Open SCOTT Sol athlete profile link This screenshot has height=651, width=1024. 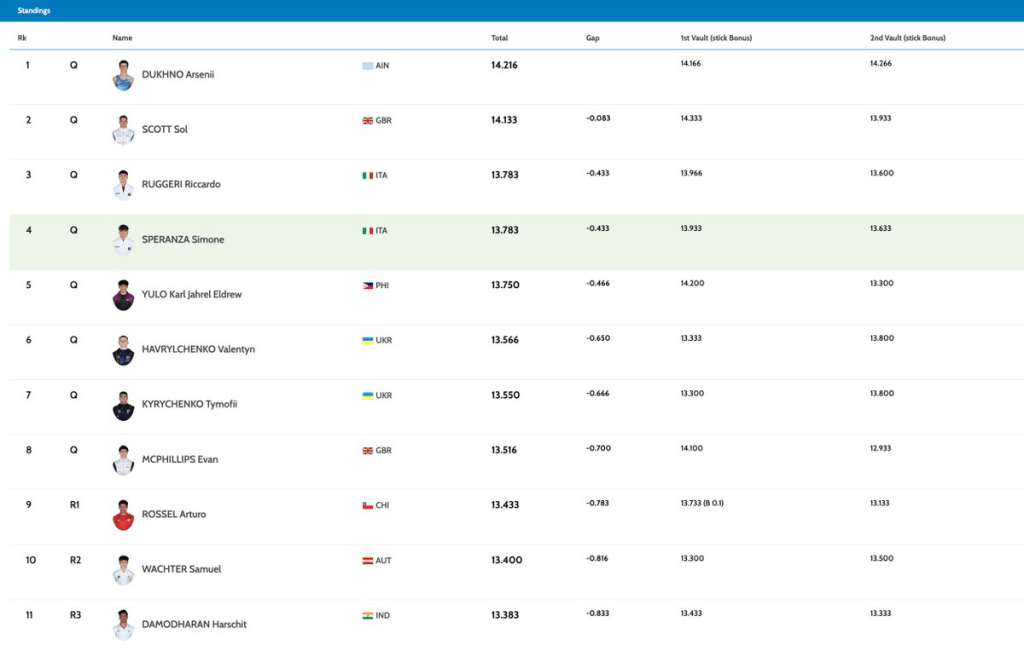[x=165, y=129]
